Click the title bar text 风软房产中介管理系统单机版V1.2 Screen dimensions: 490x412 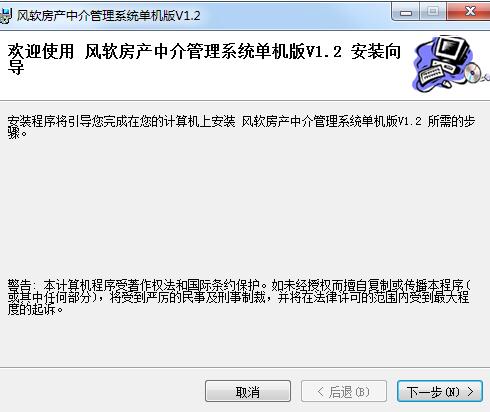click(x=109, y=16)
